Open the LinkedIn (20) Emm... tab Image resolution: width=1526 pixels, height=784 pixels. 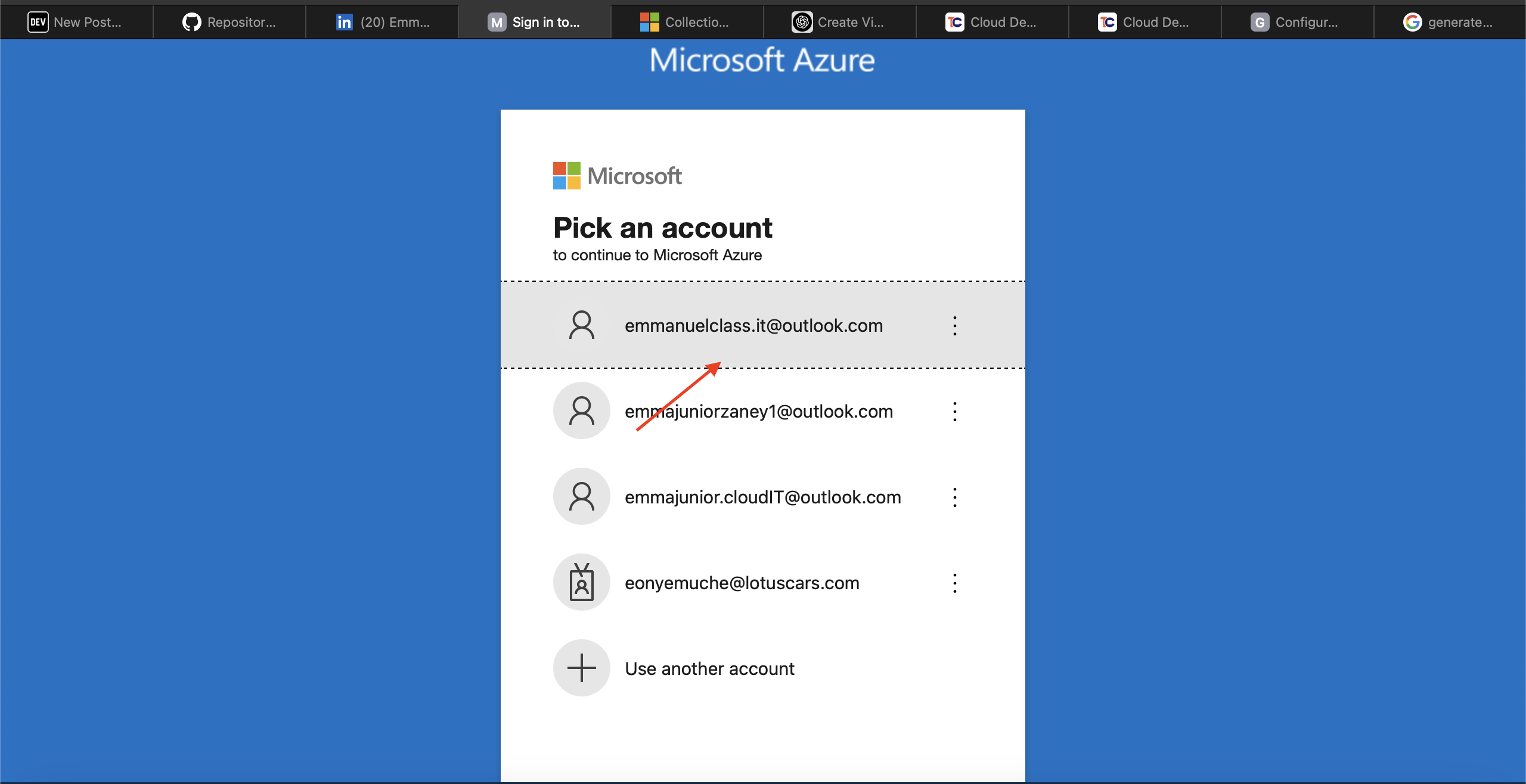coord(382,22)
